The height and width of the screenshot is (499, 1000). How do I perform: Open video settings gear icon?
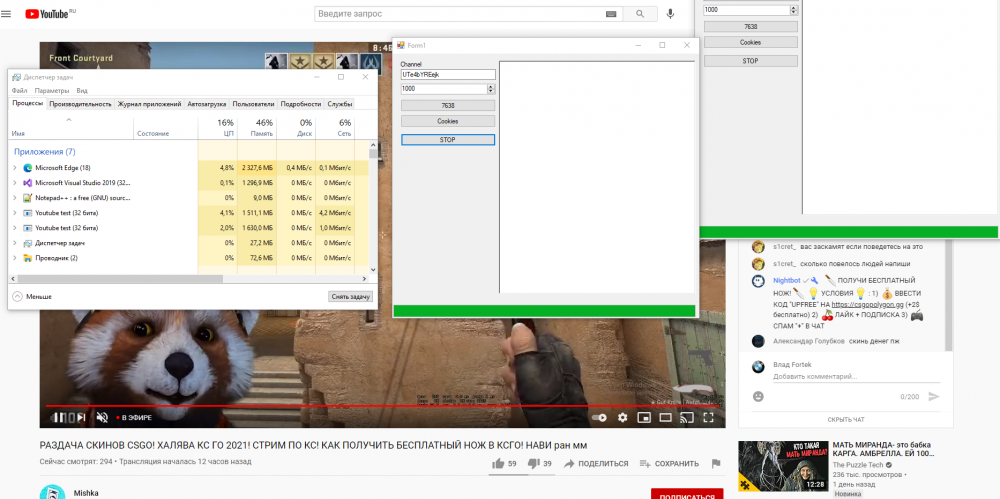pos(622,417)
